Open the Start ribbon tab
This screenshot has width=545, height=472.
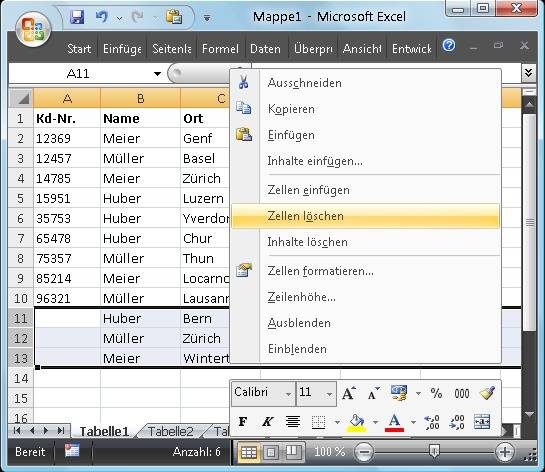coord(79,49)
